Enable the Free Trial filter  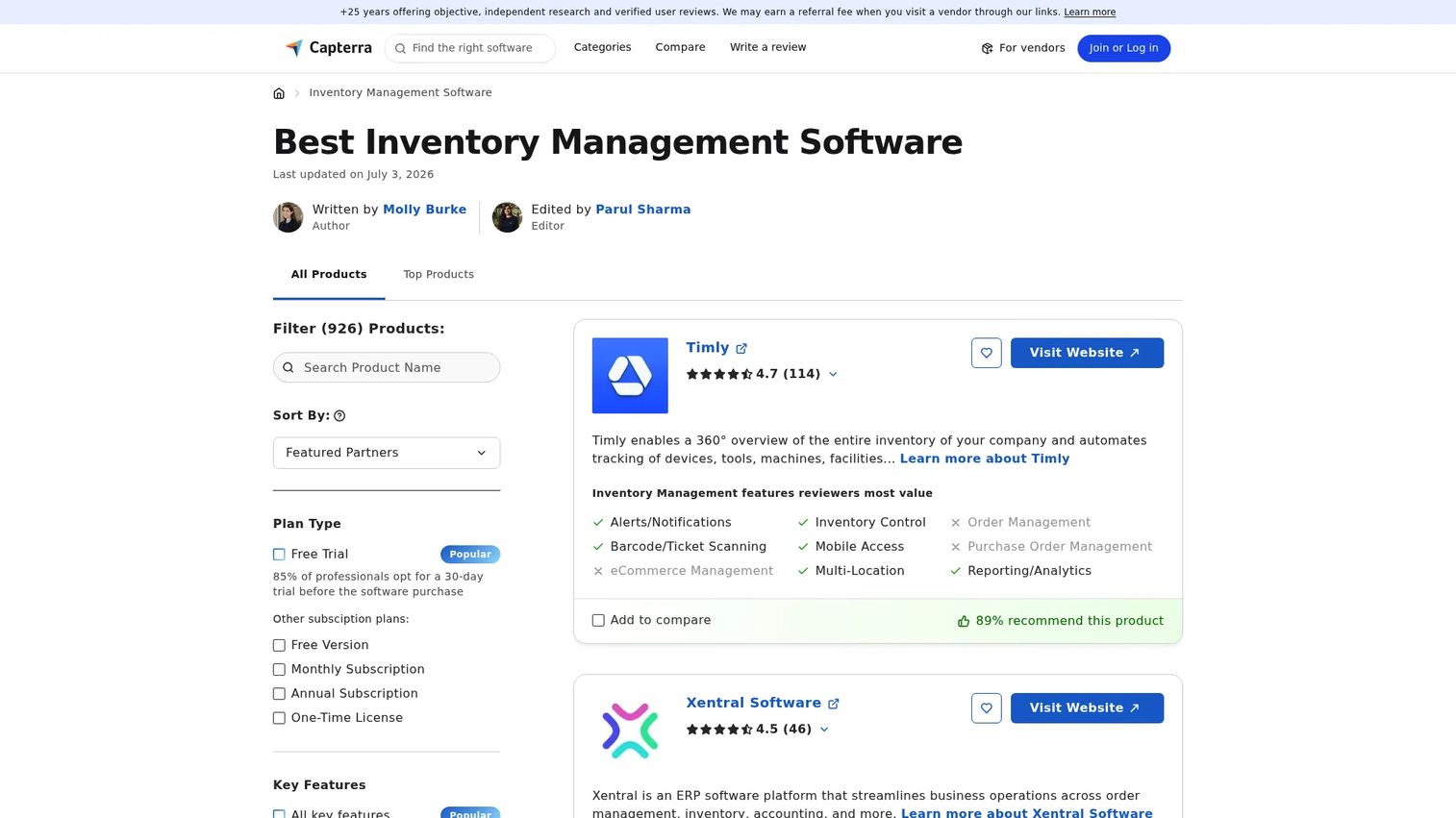click(279, 555)
